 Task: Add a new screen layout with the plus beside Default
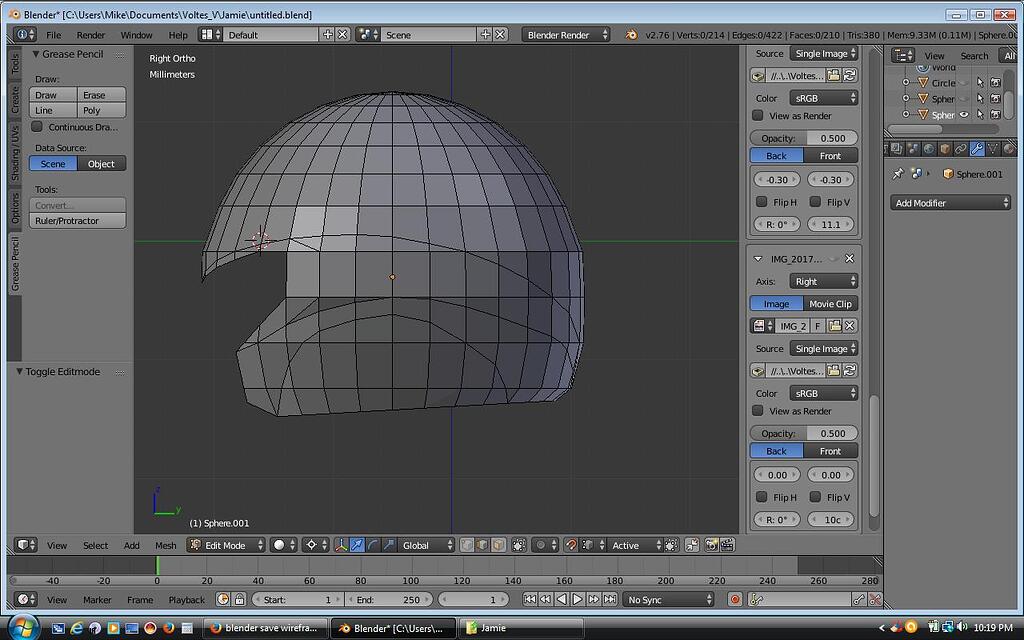pos(328,35)
